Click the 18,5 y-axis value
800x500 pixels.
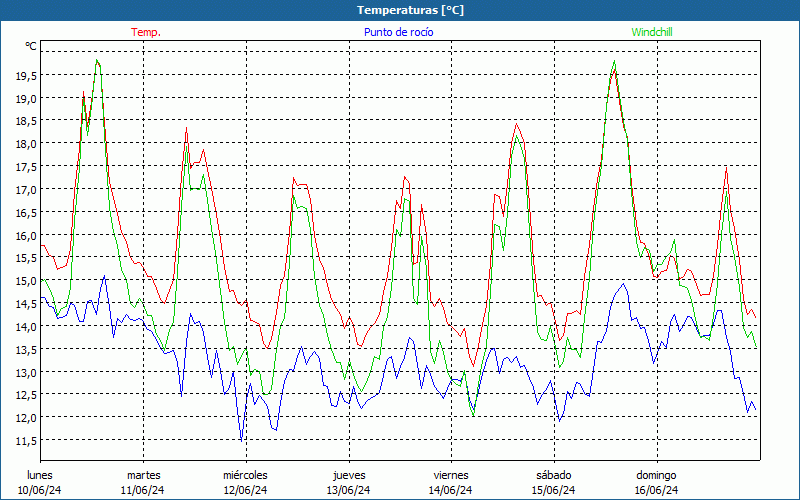click(25, 121)
